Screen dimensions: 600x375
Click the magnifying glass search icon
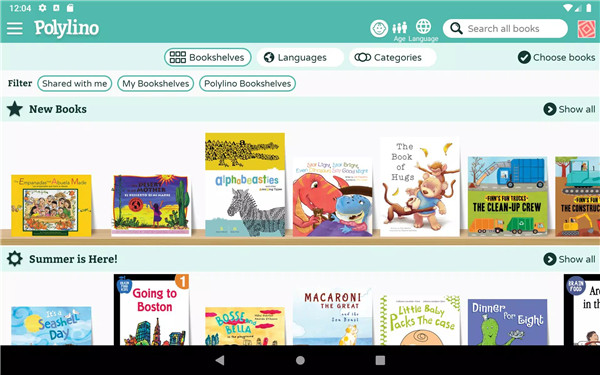pos(456,29)
